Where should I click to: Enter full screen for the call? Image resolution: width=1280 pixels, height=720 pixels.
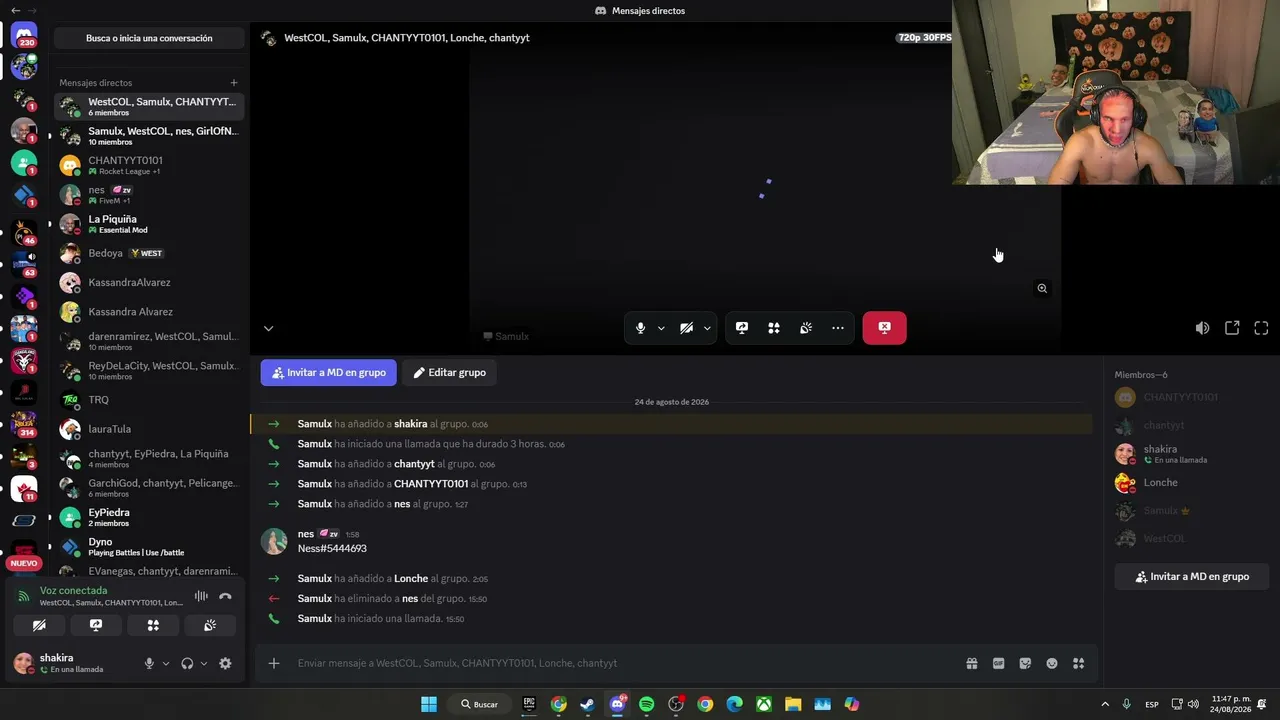click(1261, 328)
